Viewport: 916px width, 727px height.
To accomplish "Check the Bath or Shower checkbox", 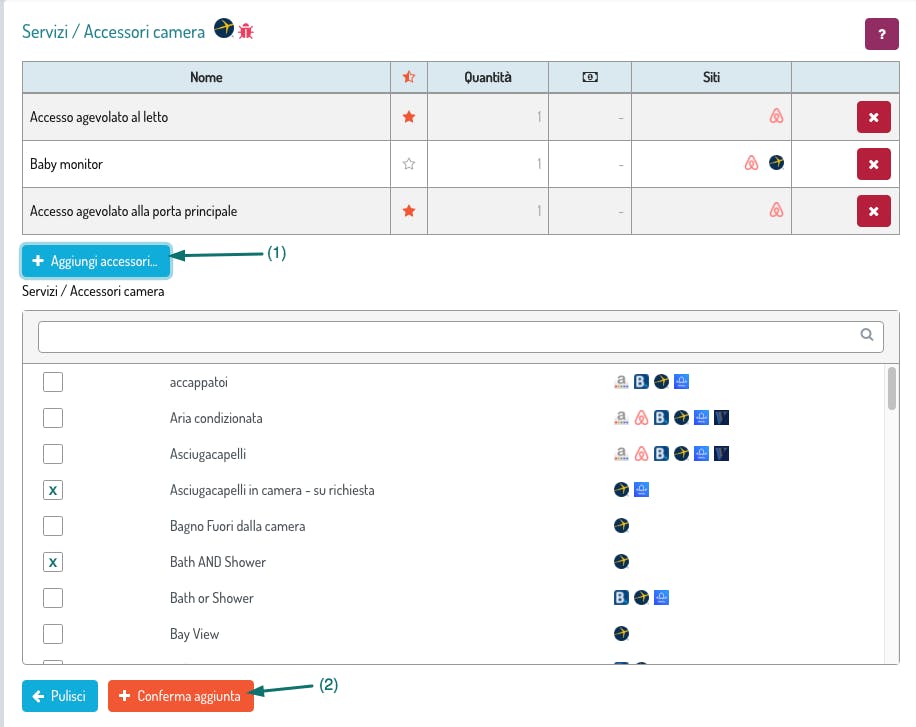I will click(53, 598).
